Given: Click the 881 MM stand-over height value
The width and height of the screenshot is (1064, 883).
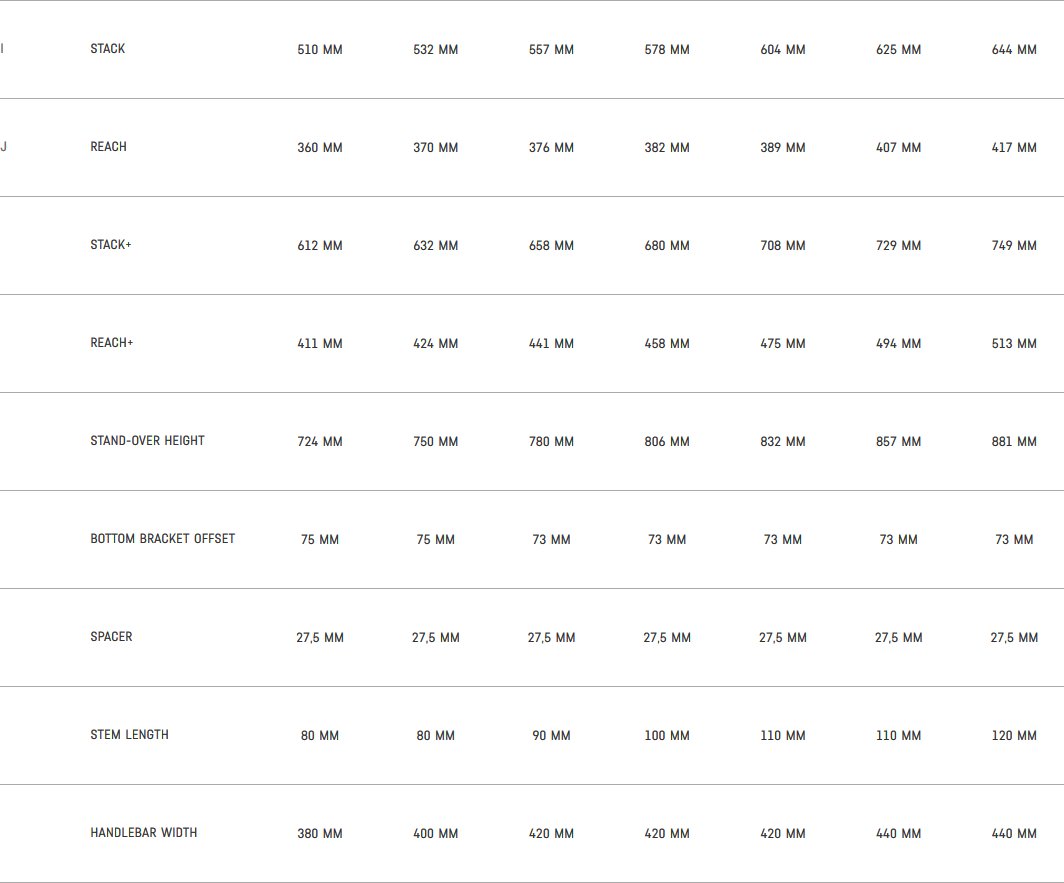Looking at the screenshot, I should [1014, 442].
